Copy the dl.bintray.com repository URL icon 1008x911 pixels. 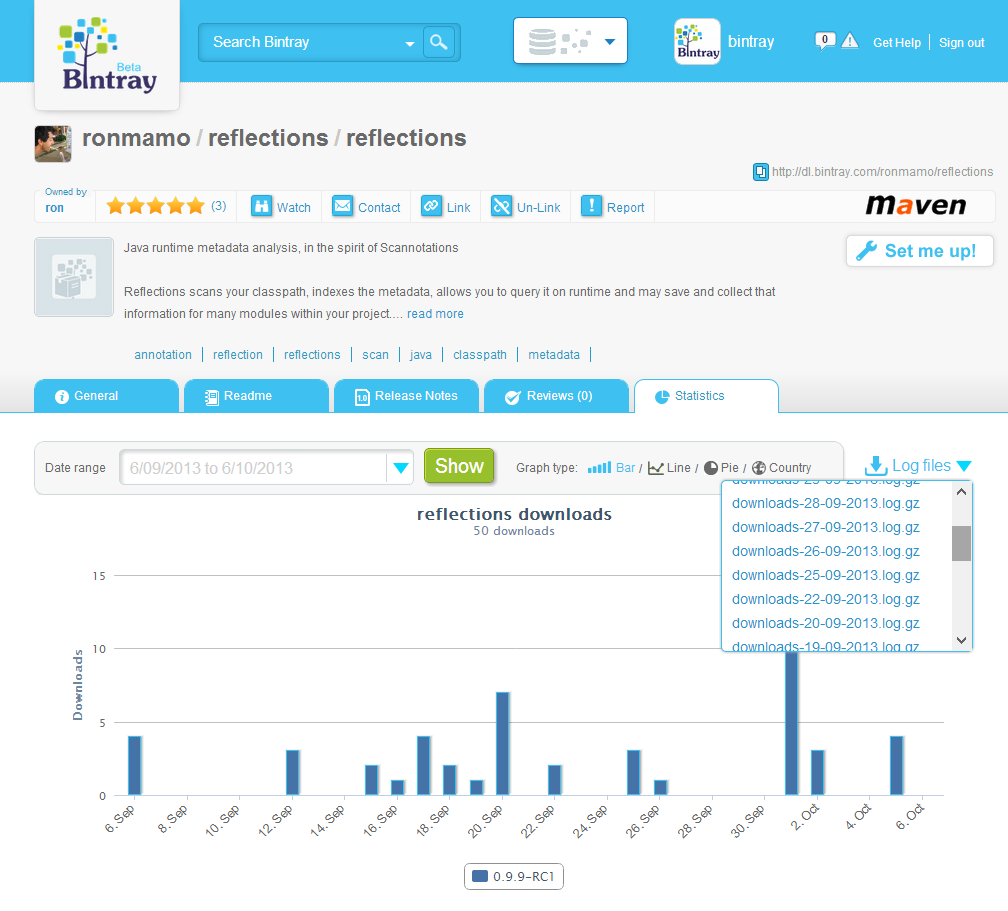[761, 172]
